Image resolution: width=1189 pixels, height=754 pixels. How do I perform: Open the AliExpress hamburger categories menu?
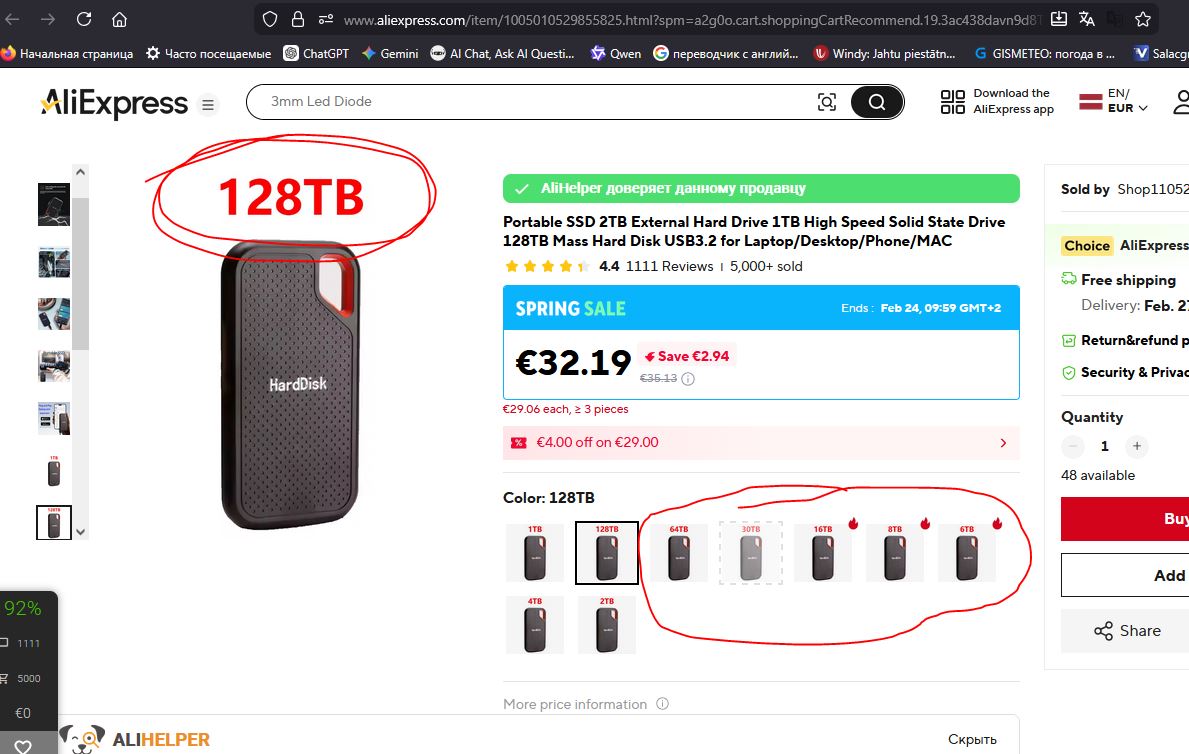pyautogui.click(x=208, y=105)
